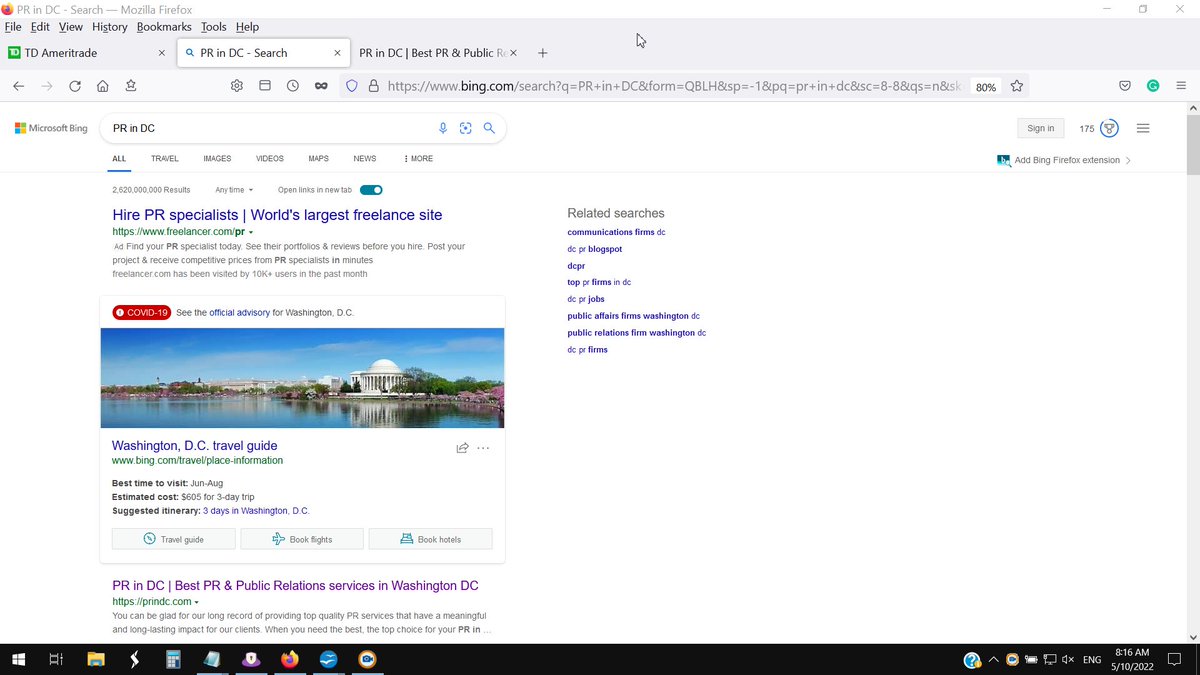Open the Bing settings hamburger menu
This screenshot has height=675, width=1200.
point(1143,128)
